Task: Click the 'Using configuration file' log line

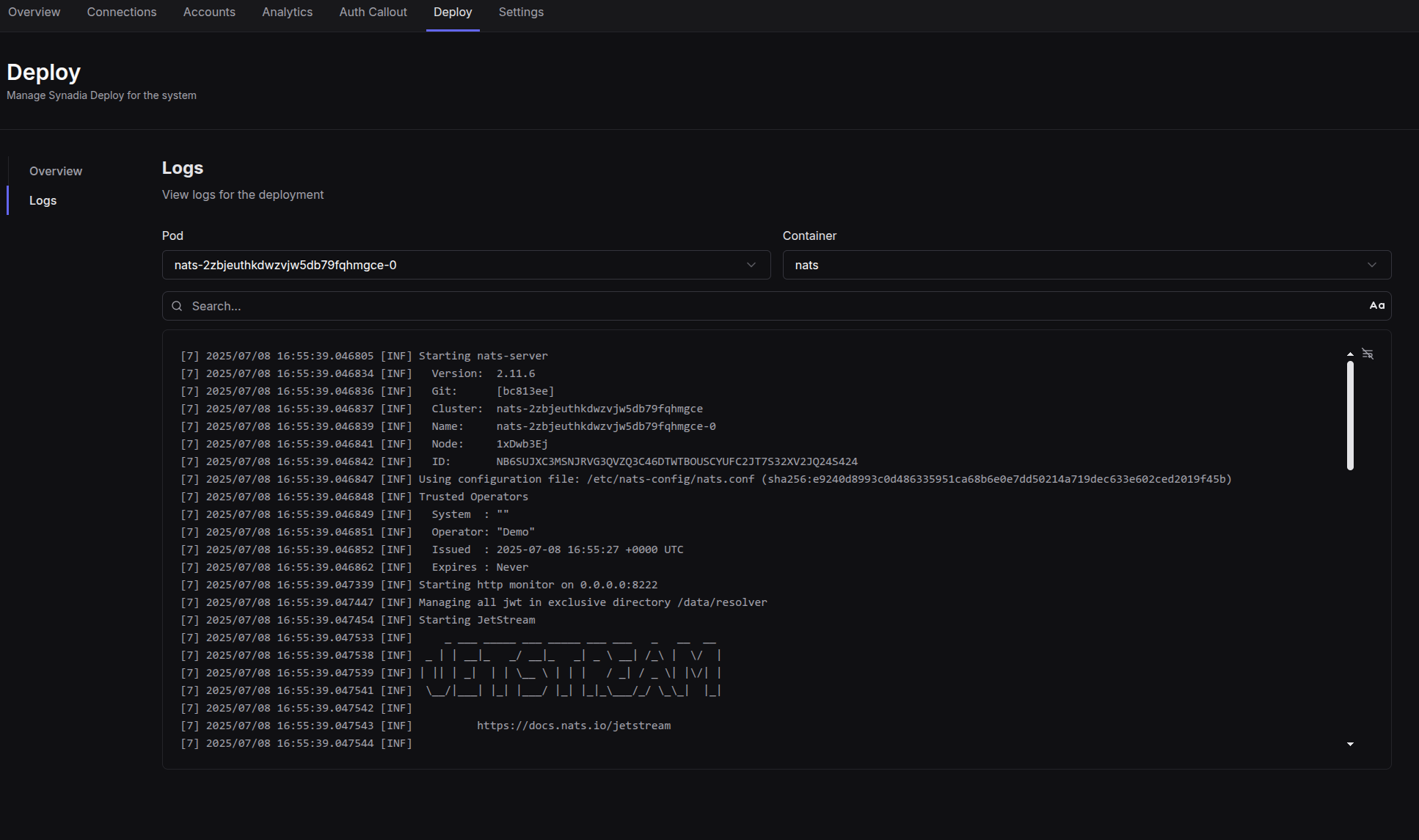Action: point(706,479)
